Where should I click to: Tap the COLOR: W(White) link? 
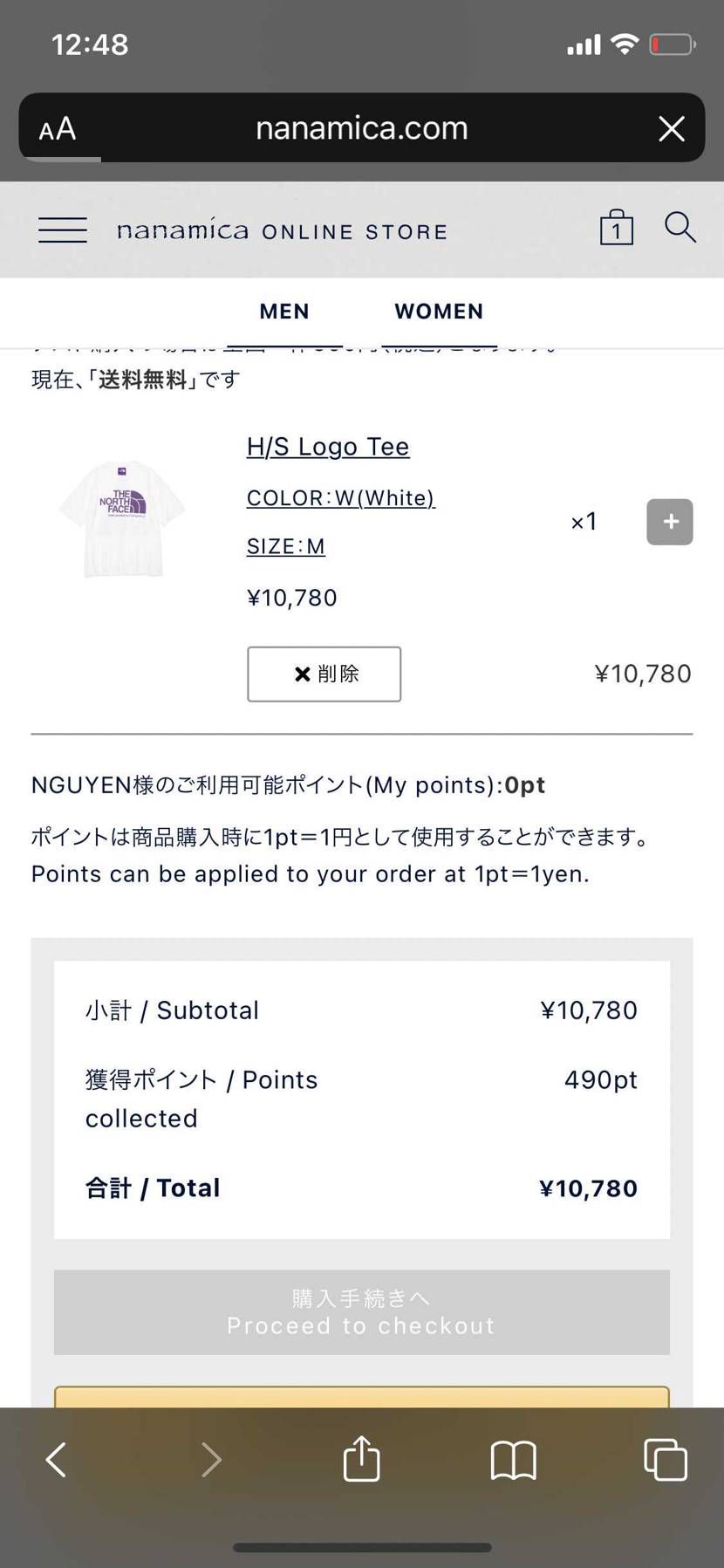coord(340,497)
